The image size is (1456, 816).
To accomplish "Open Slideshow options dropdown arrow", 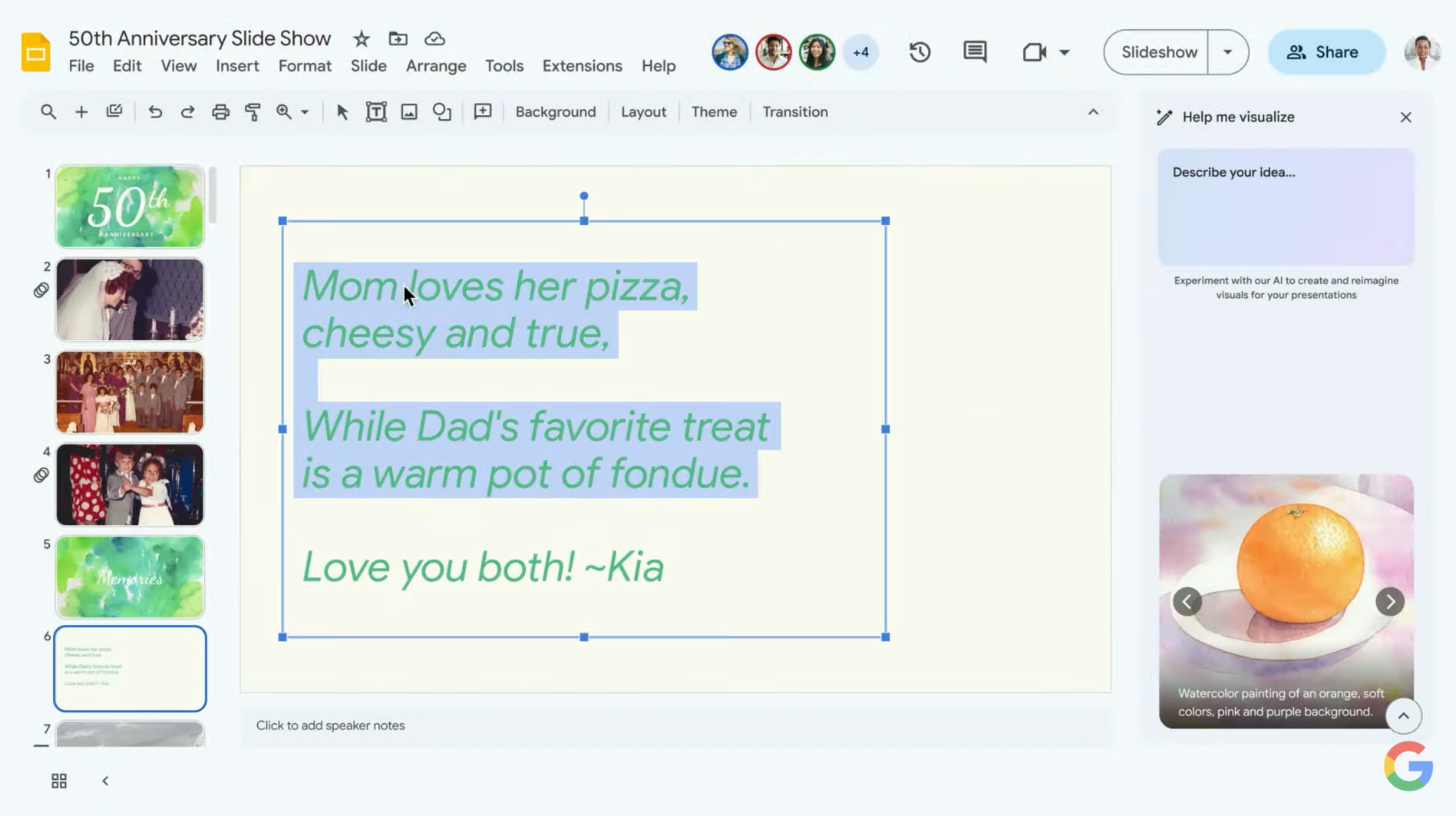I will click(x=1228, y=52).
